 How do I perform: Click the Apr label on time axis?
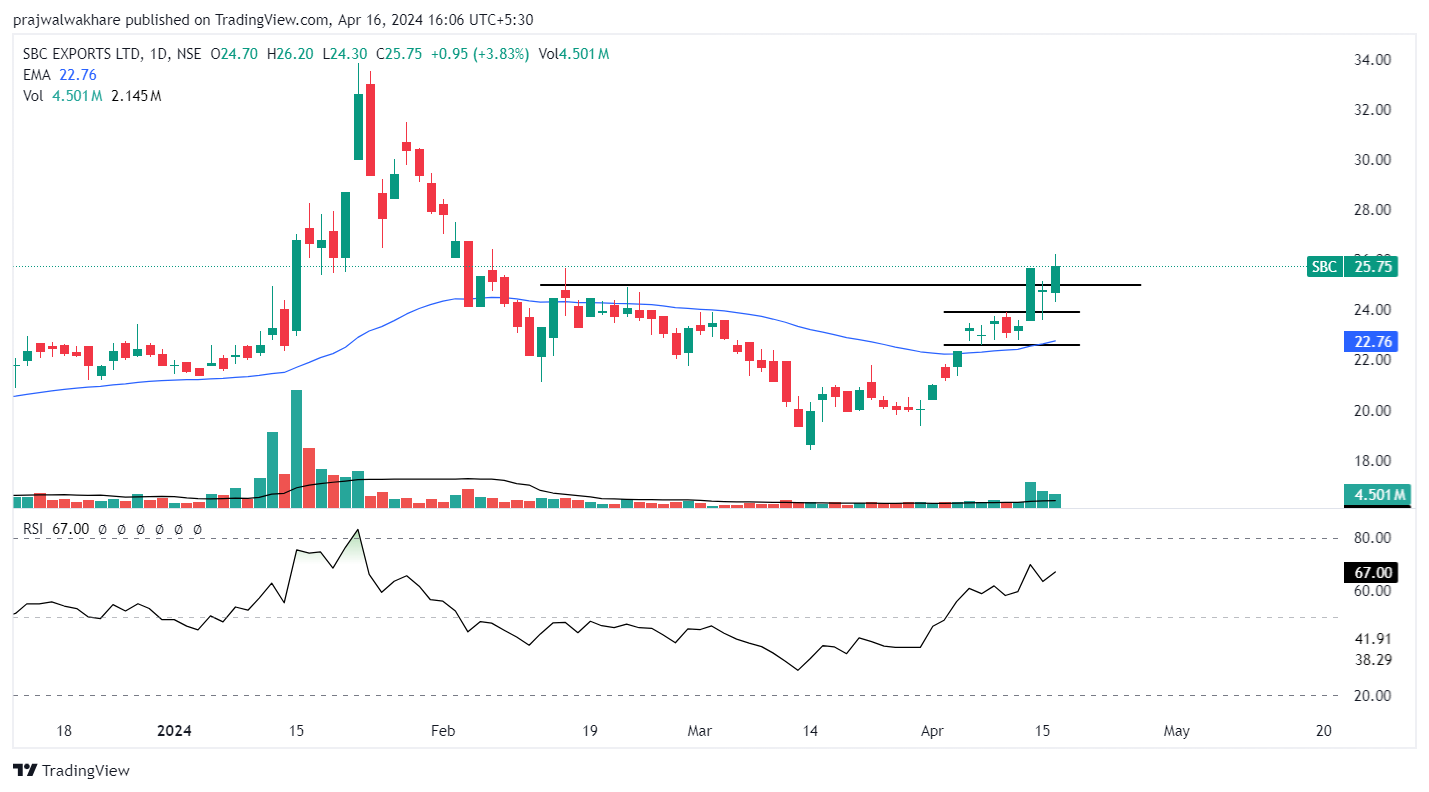(x=931, y=731)
